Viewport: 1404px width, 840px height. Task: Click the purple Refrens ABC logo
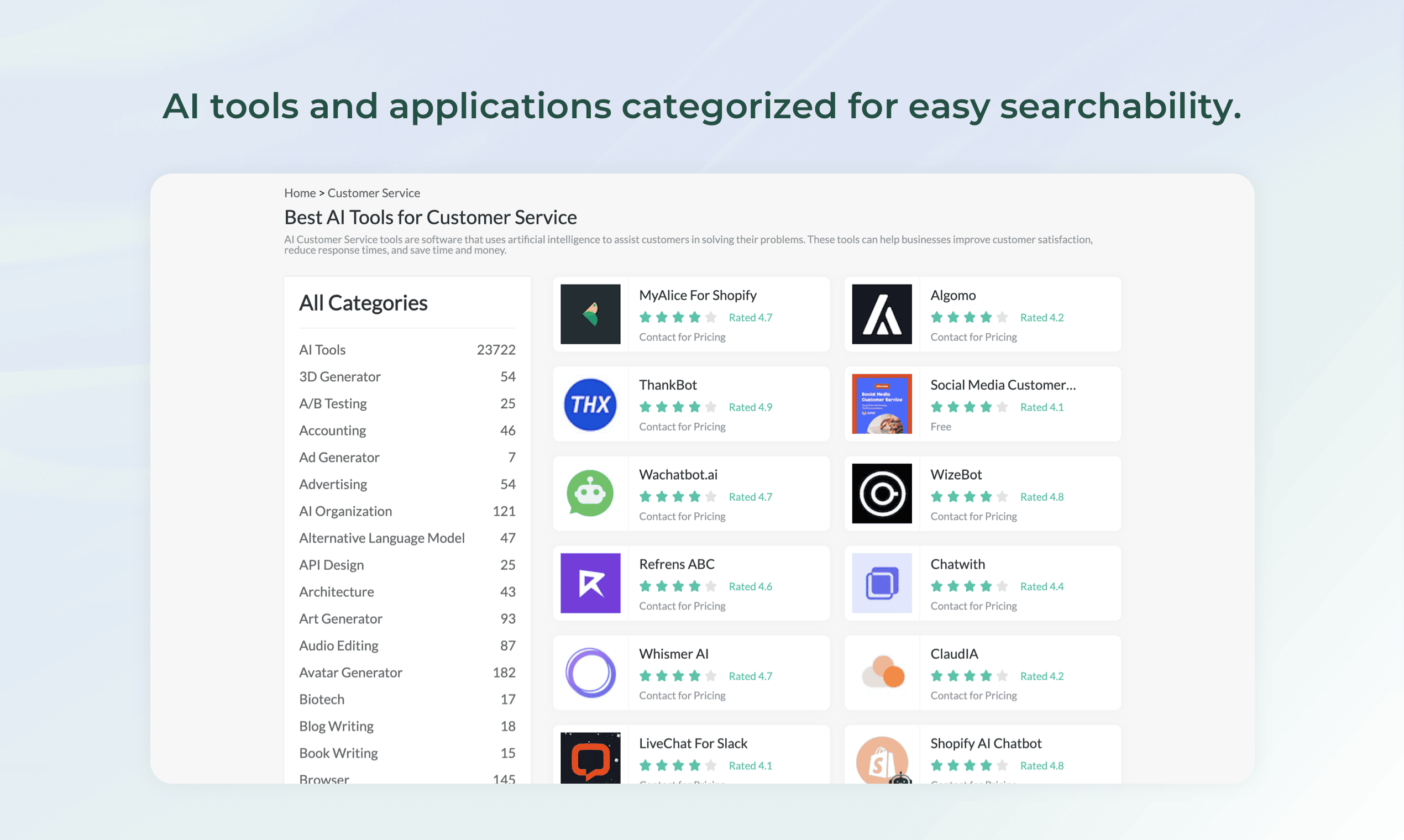click(x=590, y=583)
